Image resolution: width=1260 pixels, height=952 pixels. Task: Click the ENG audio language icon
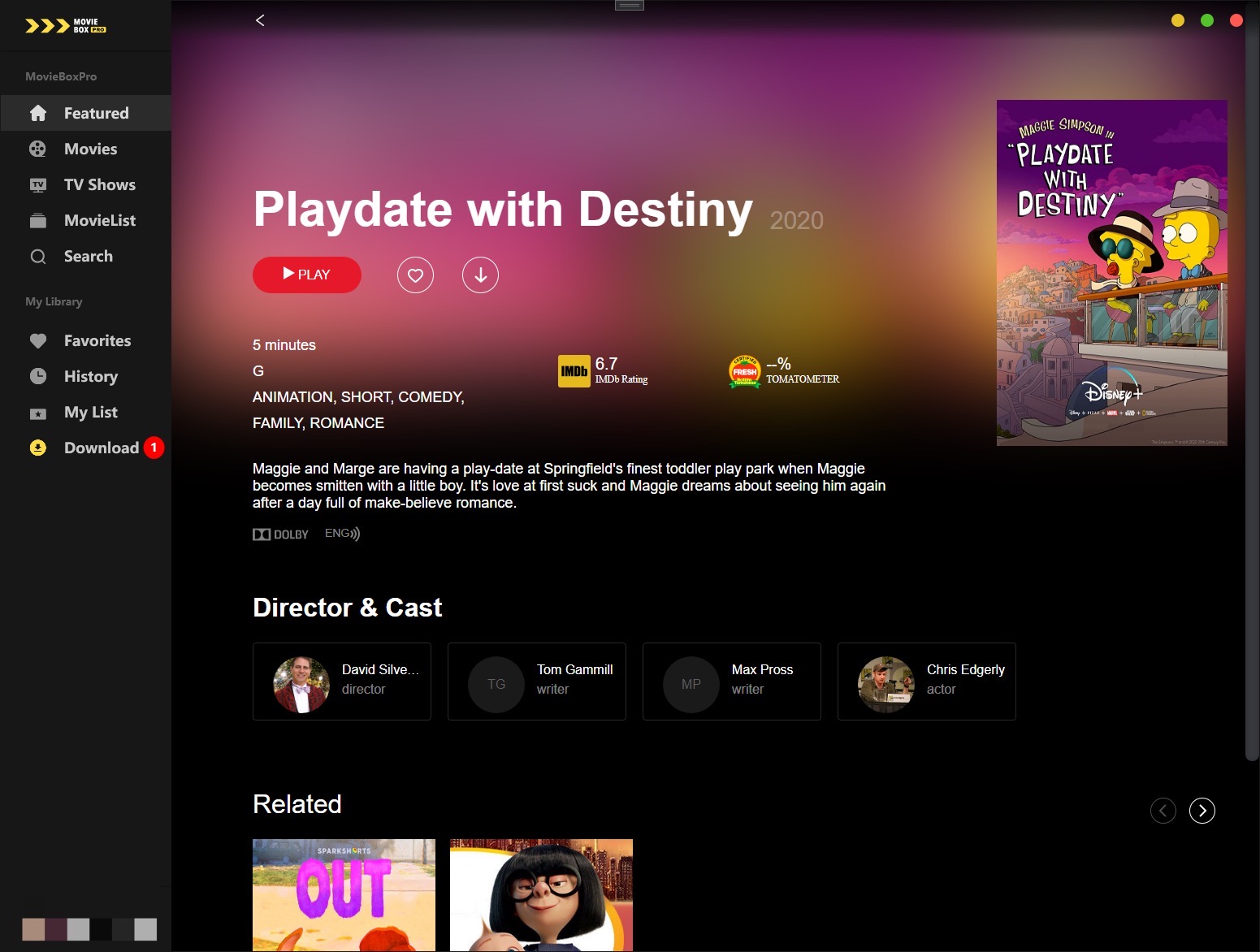[x=342, y=534]
